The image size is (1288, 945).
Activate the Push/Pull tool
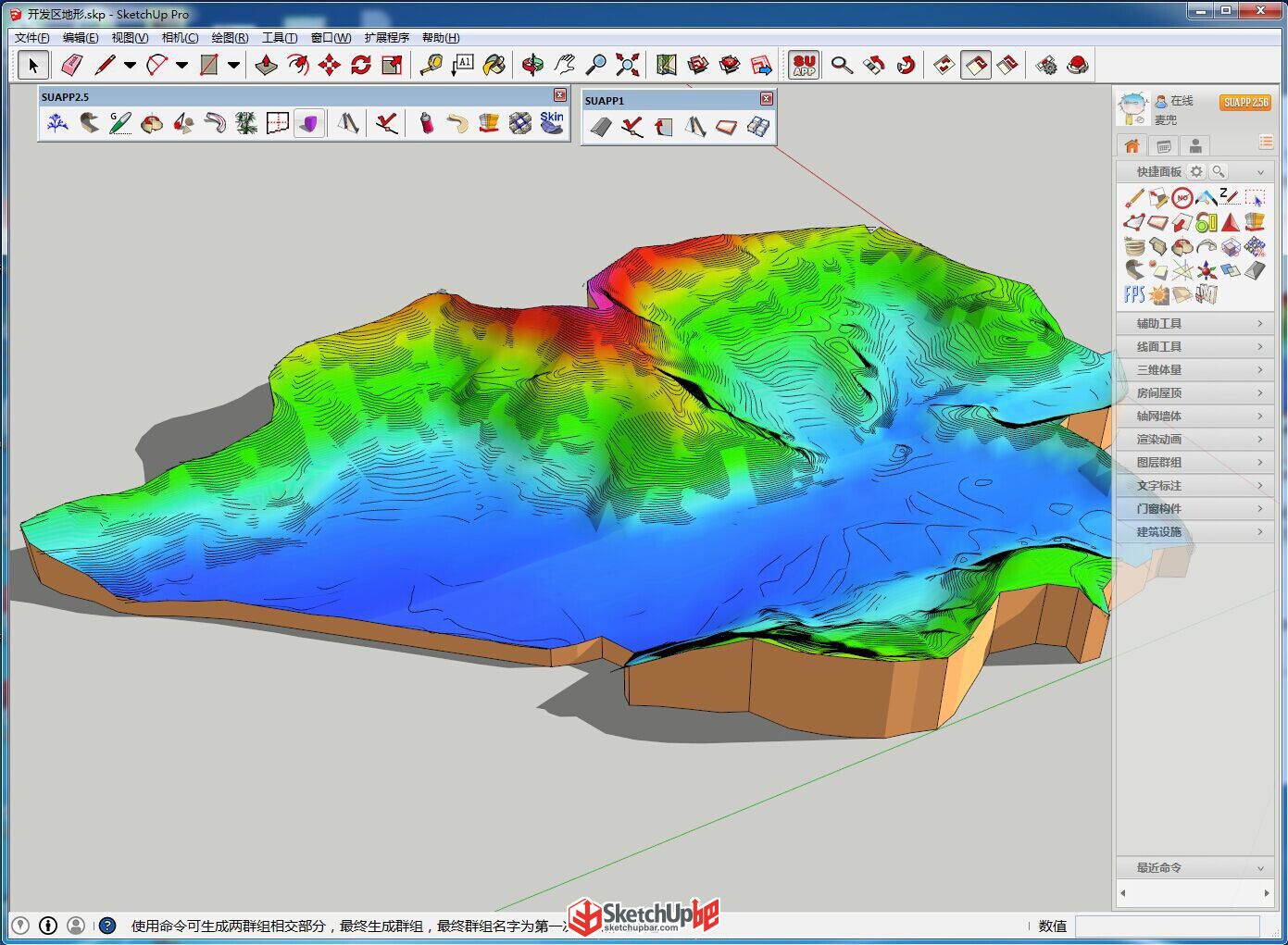[x=266, y=65]
